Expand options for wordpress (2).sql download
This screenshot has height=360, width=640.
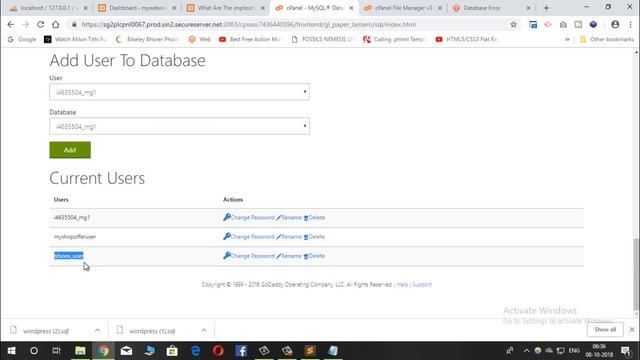click(97, 330)
